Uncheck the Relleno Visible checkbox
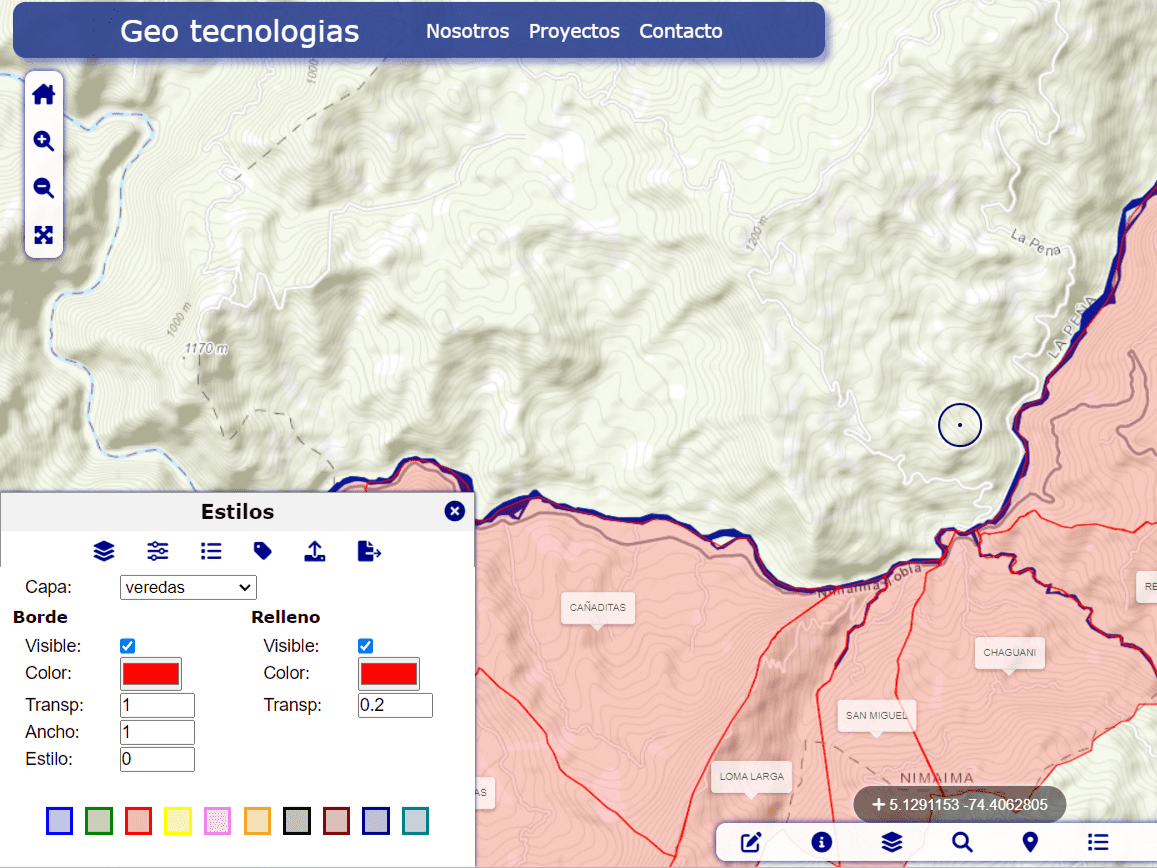Viewport: 1157px width, 868px height. (365, 645)
